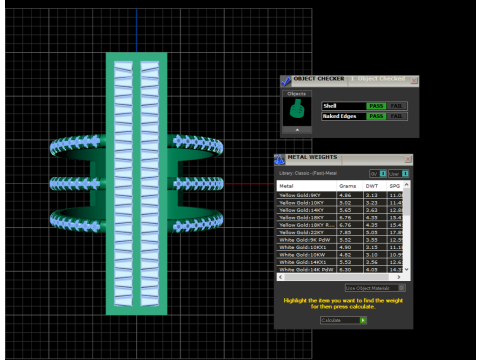
Task: Click PASS indicator in the Shell row
Action: tap(376, 106)
